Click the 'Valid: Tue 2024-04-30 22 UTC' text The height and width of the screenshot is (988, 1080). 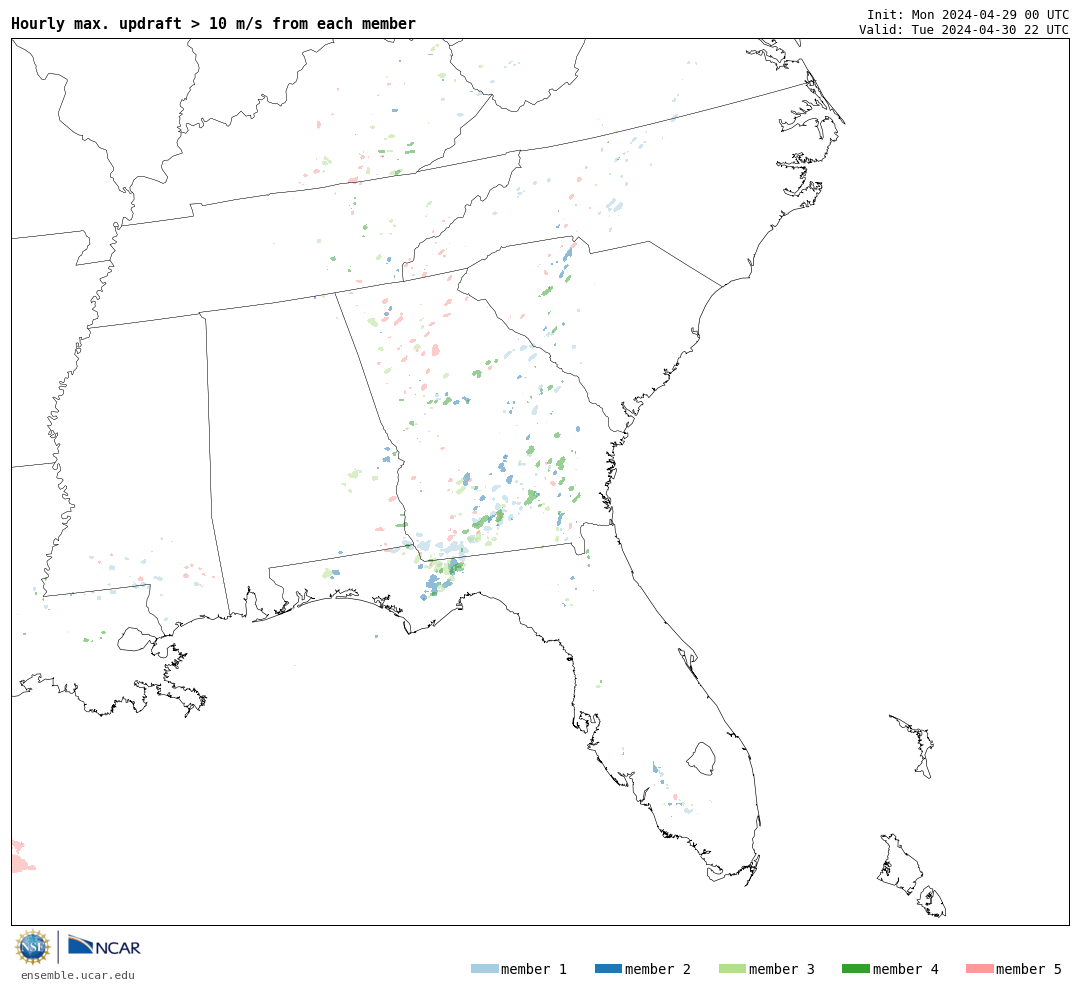964,30
